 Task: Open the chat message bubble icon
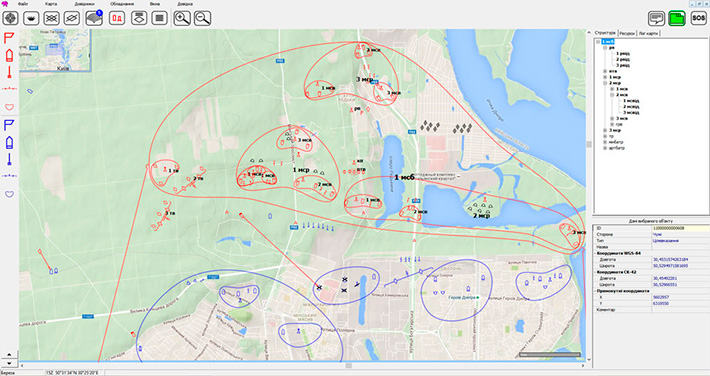pyautogui.click(x=656, y=18)
